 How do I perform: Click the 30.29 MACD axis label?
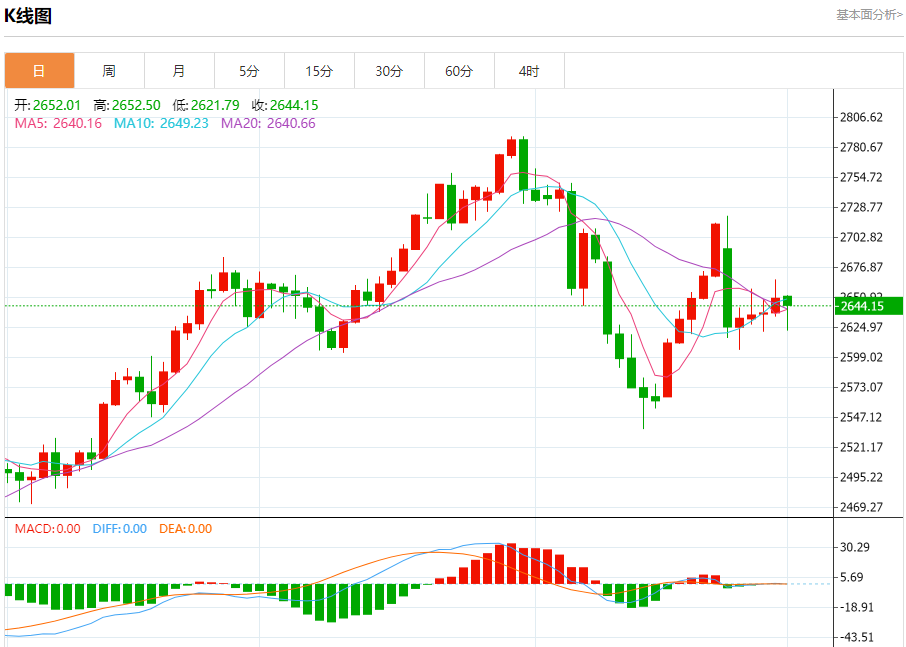pyautogui.click(x=855, y=547)
